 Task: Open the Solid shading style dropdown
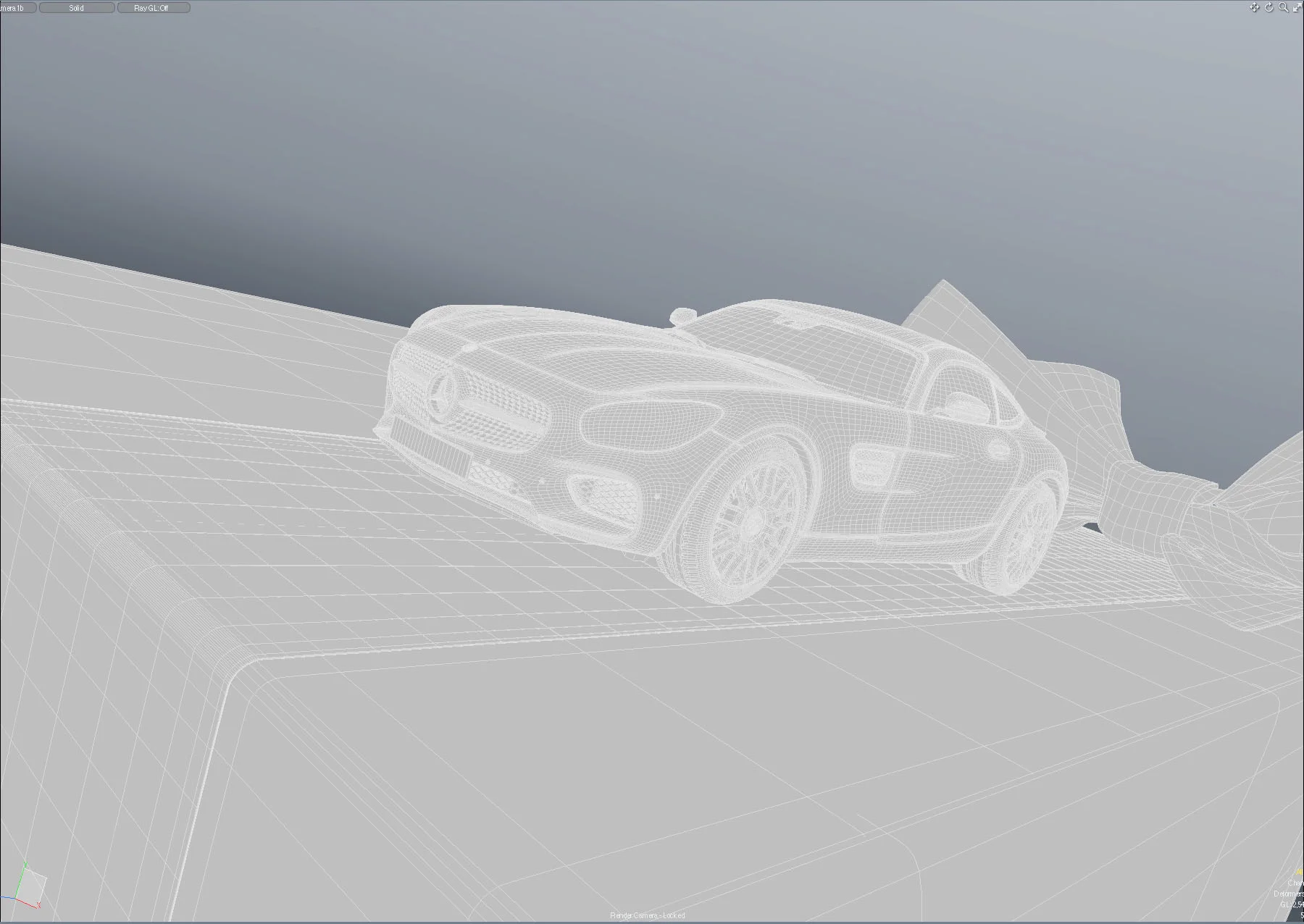(76, 7)
